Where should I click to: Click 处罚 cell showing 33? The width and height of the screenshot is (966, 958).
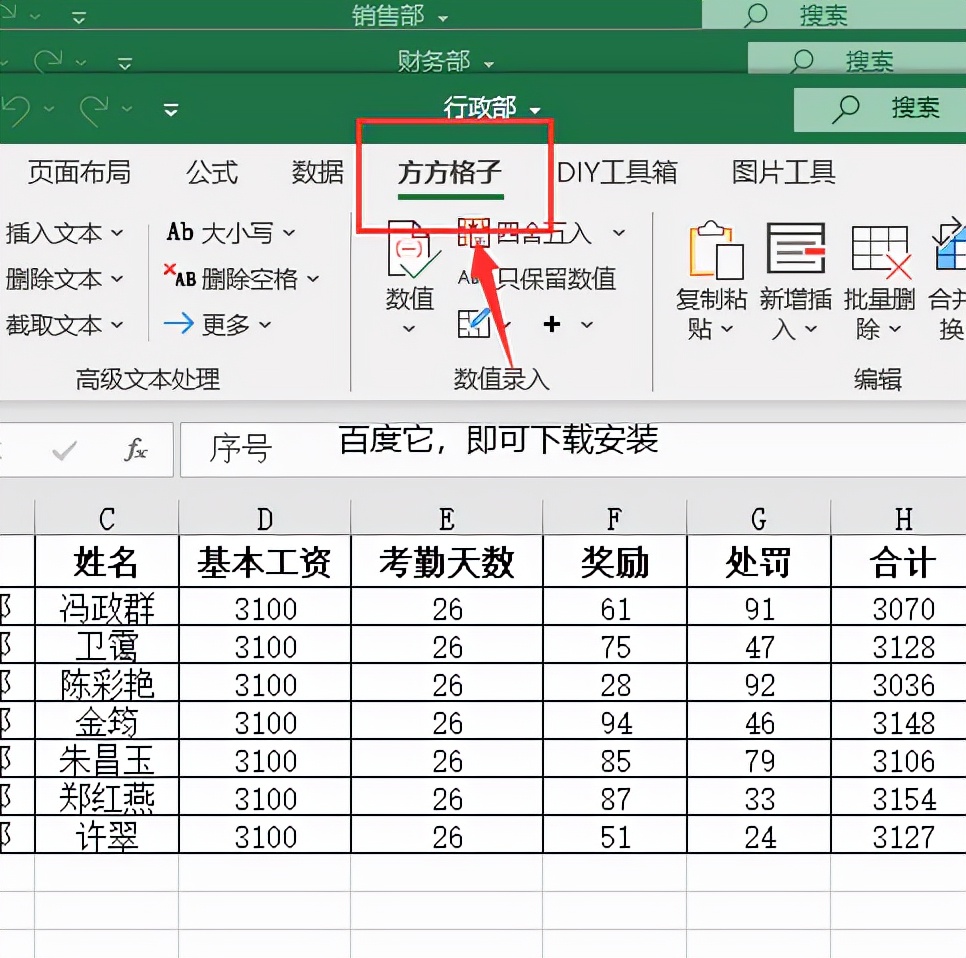click(759, 797)
